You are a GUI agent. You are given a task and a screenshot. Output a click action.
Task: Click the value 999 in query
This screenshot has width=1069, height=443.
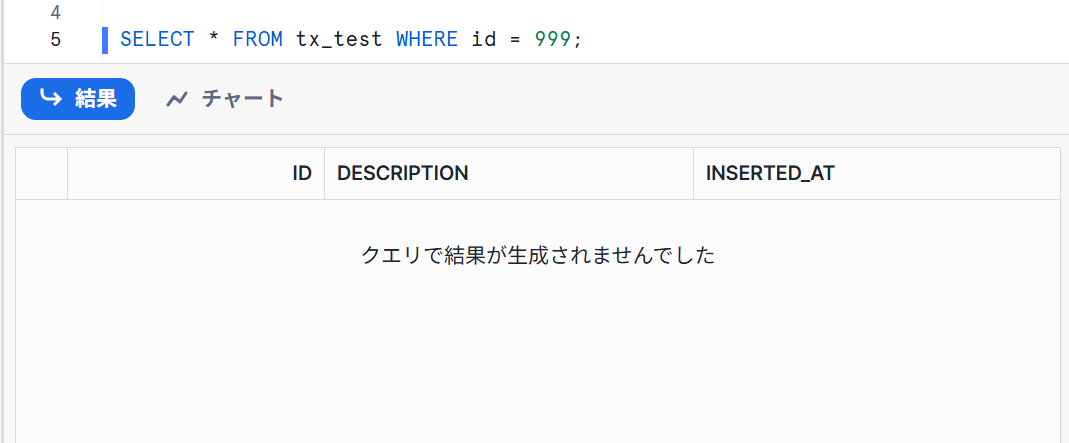tap(552, 40)
